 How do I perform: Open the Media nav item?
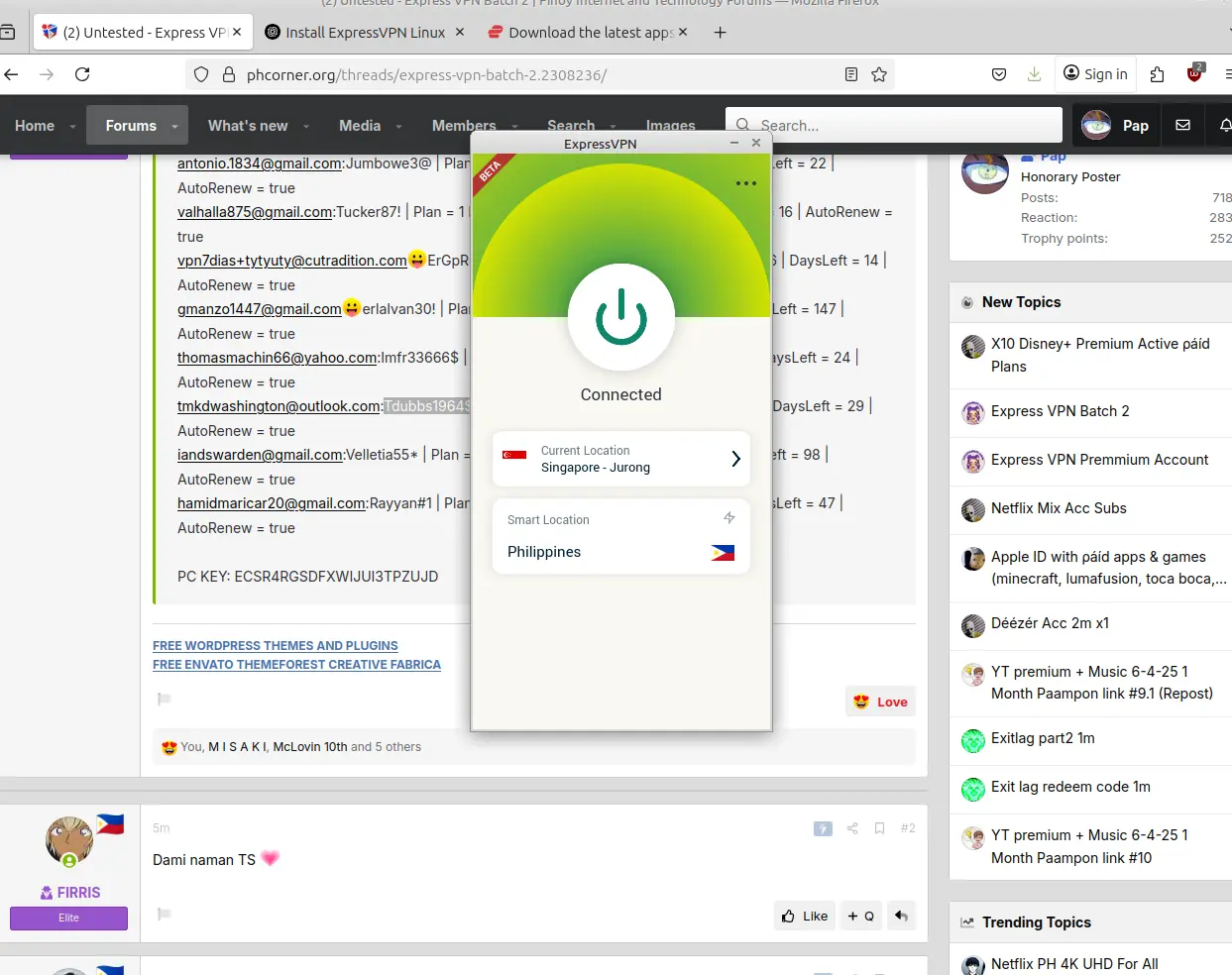tap(360, 126)
